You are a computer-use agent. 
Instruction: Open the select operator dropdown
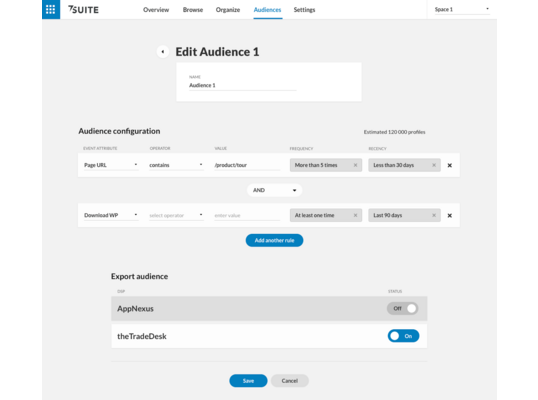pos(176,215)
